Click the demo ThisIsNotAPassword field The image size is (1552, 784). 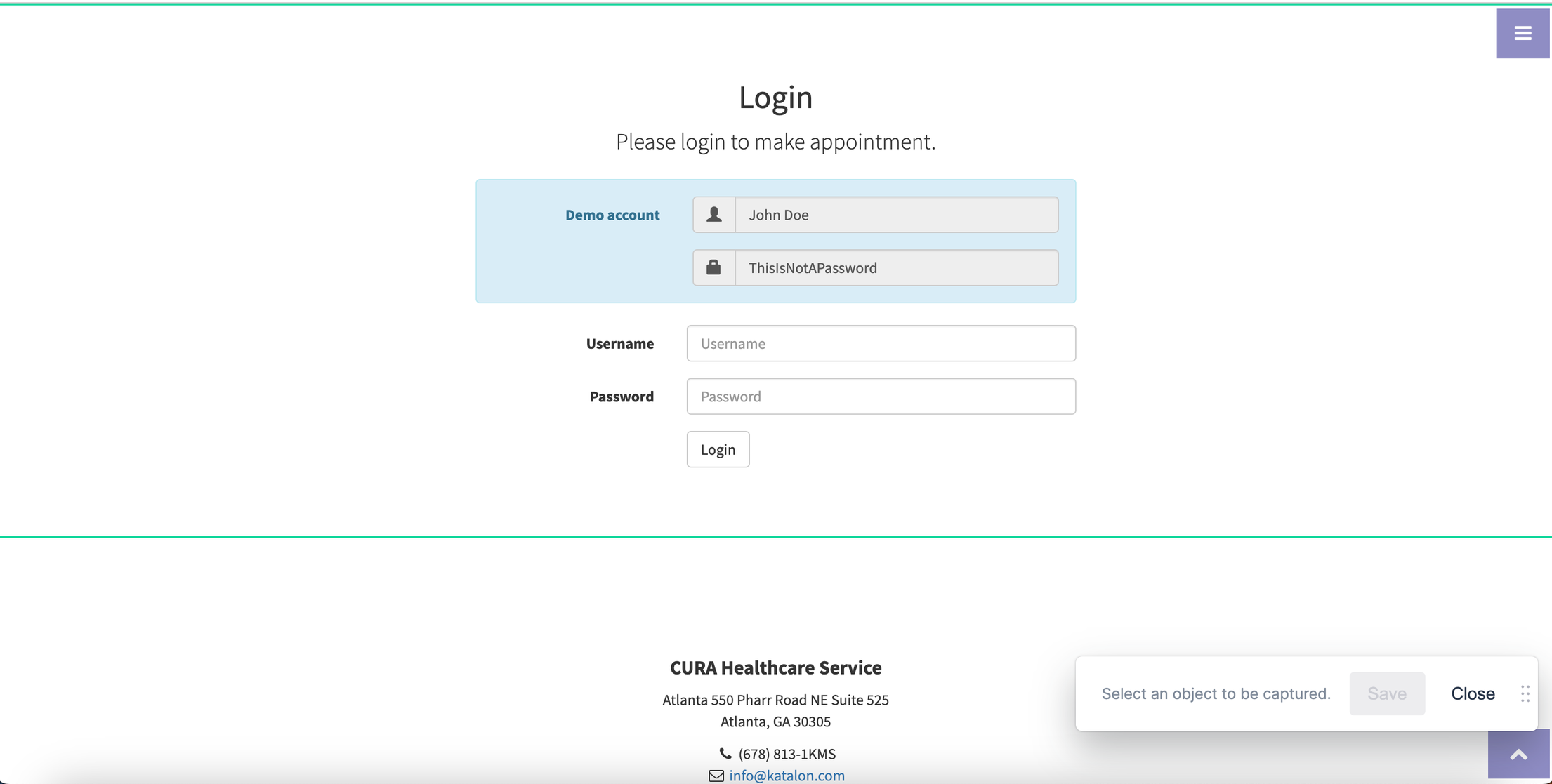(897, 267)
